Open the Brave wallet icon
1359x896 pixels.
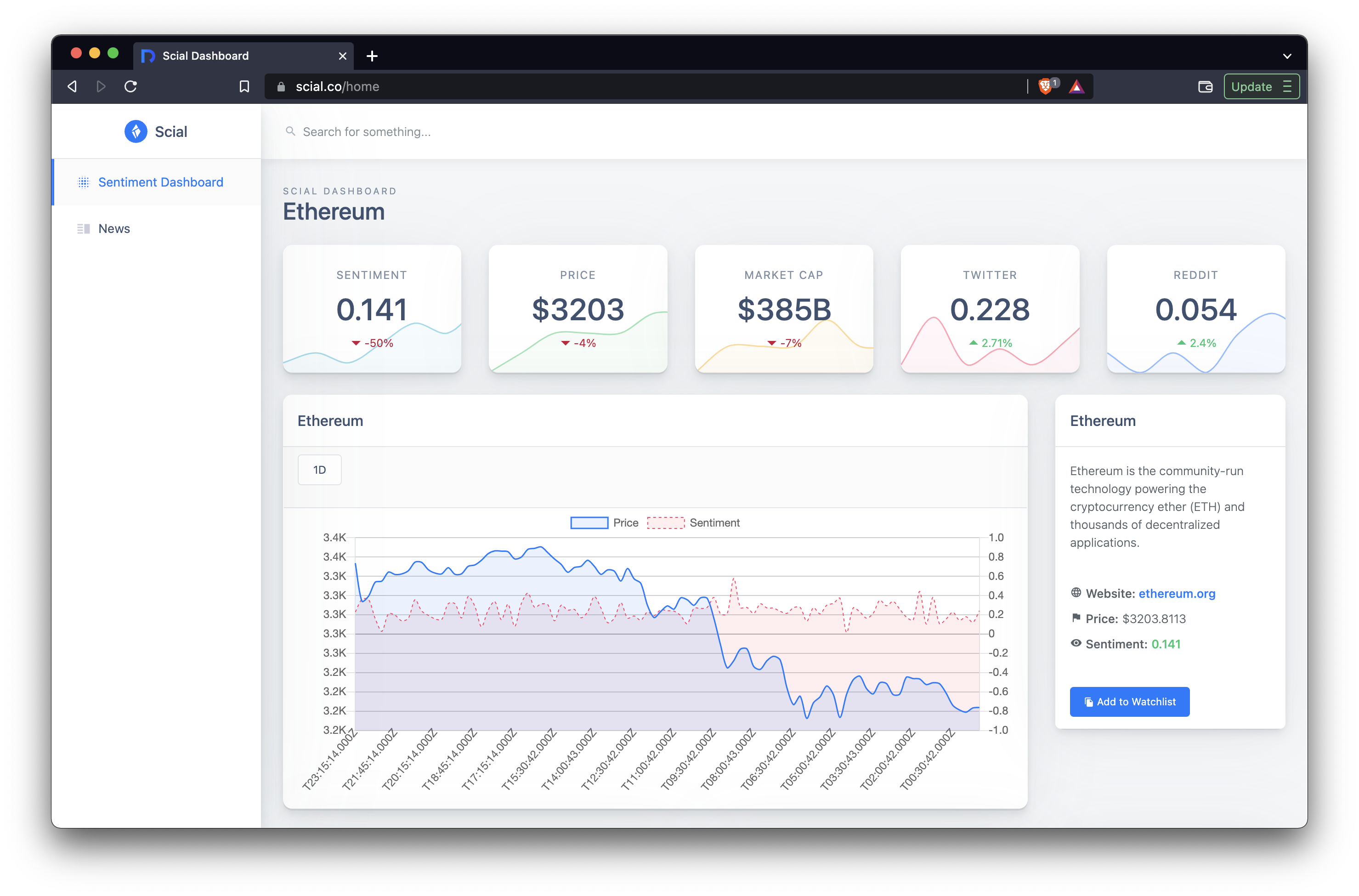[1206, 86]
